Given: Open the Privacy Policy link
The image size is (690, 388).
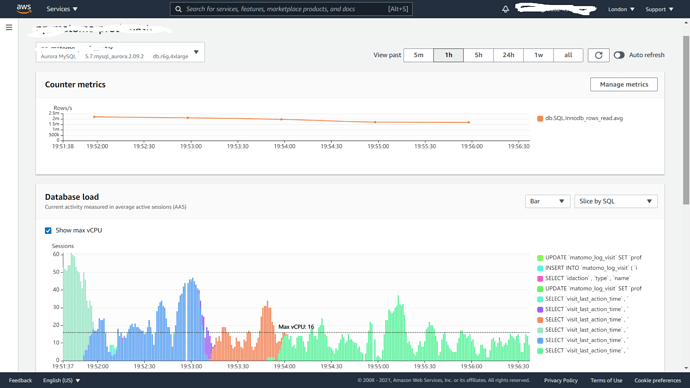Looking at the screenshot, I should 561,381.
